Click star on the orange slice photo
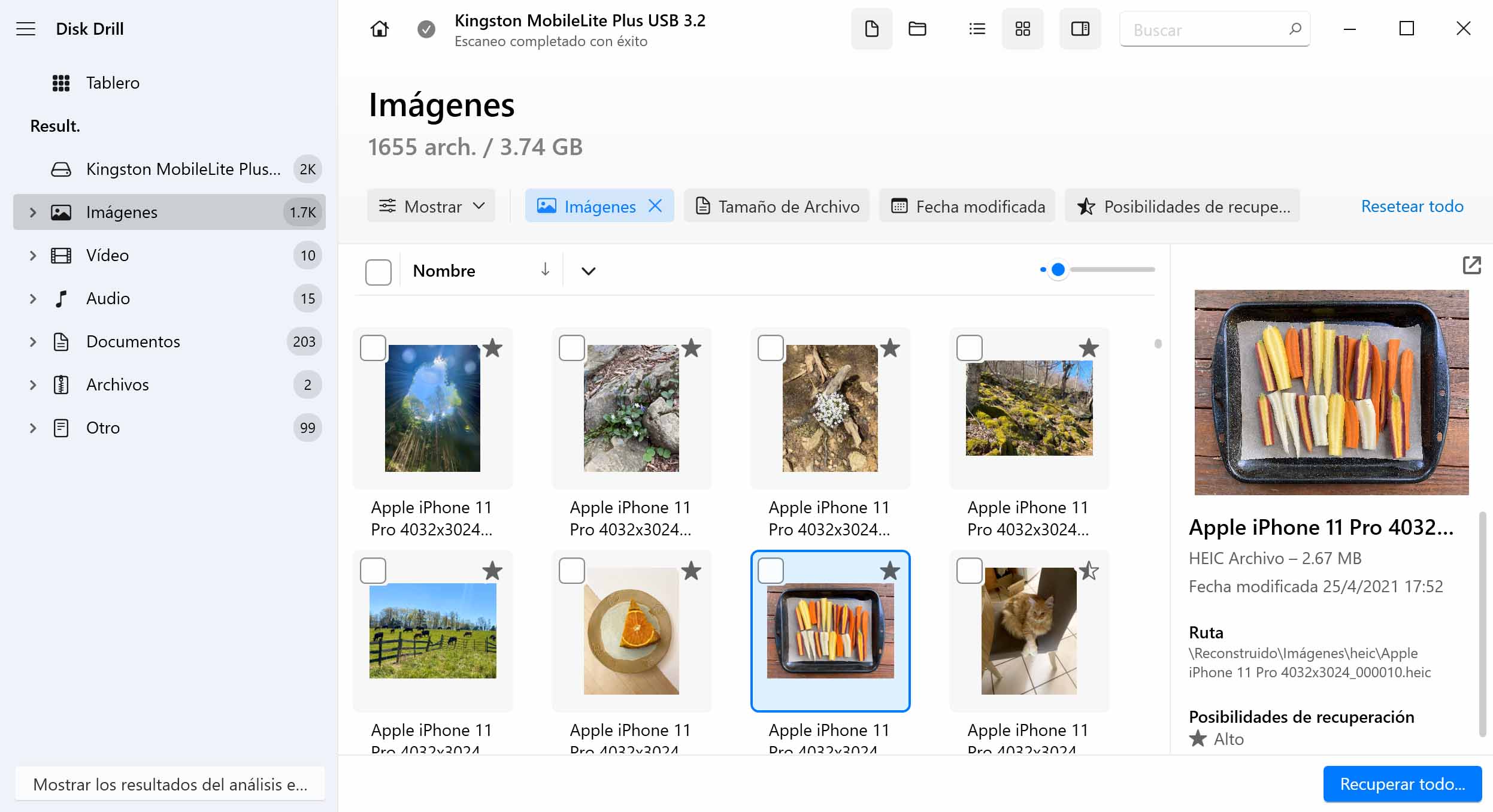 (x=691, y=571)
